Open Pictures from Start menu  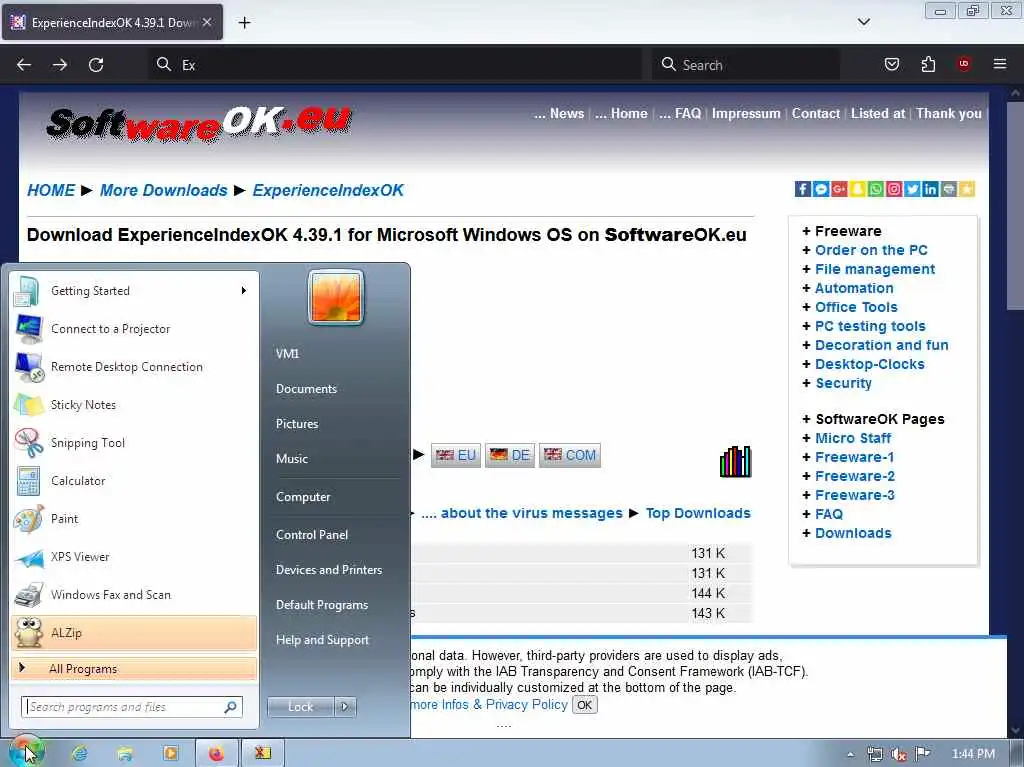[297, 424]
